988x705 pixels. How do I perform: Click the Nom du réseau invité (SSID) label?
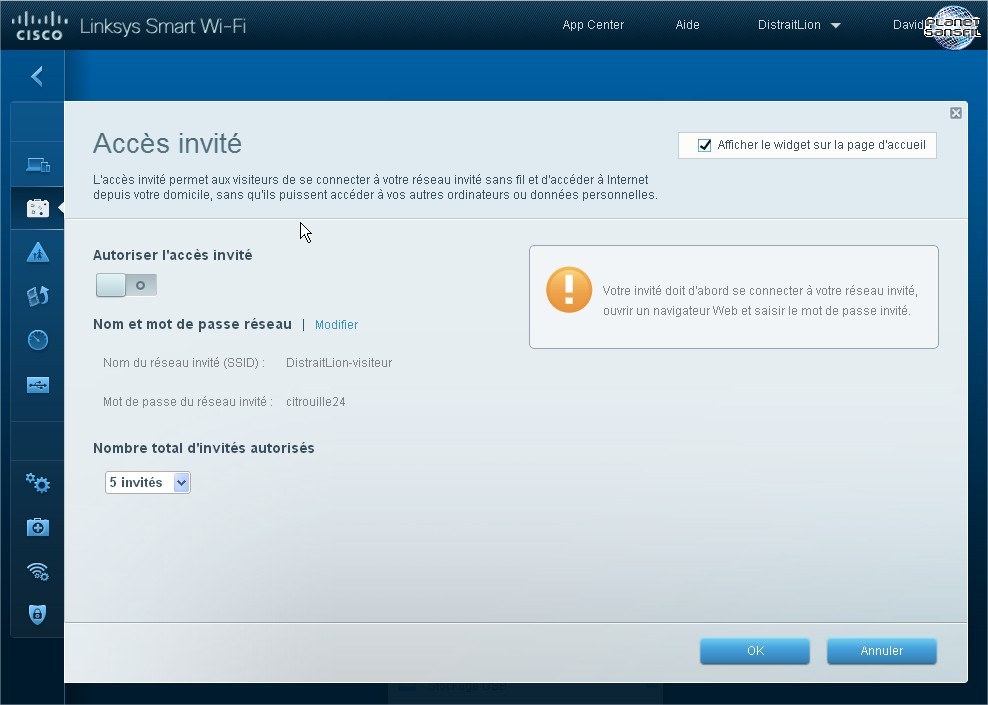[x=183, y=363]
